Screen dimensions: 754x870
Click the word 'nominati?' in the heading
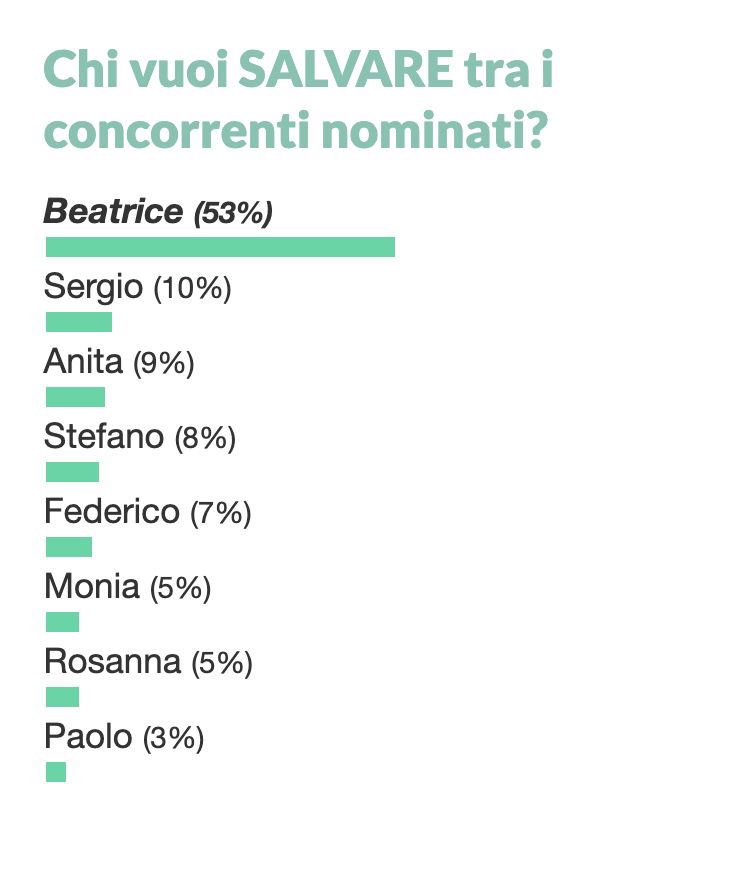pyautogui.click(x=435, y=131)
